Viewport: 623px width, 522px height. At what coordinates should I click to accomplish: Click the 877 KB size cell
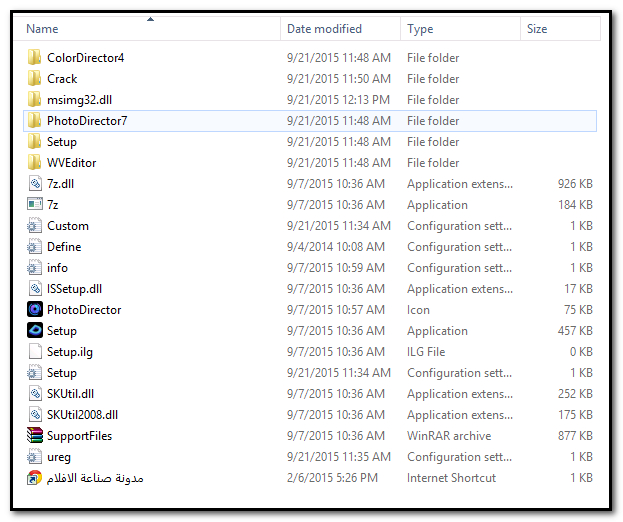pyautogui.click(x=575, y=436)
